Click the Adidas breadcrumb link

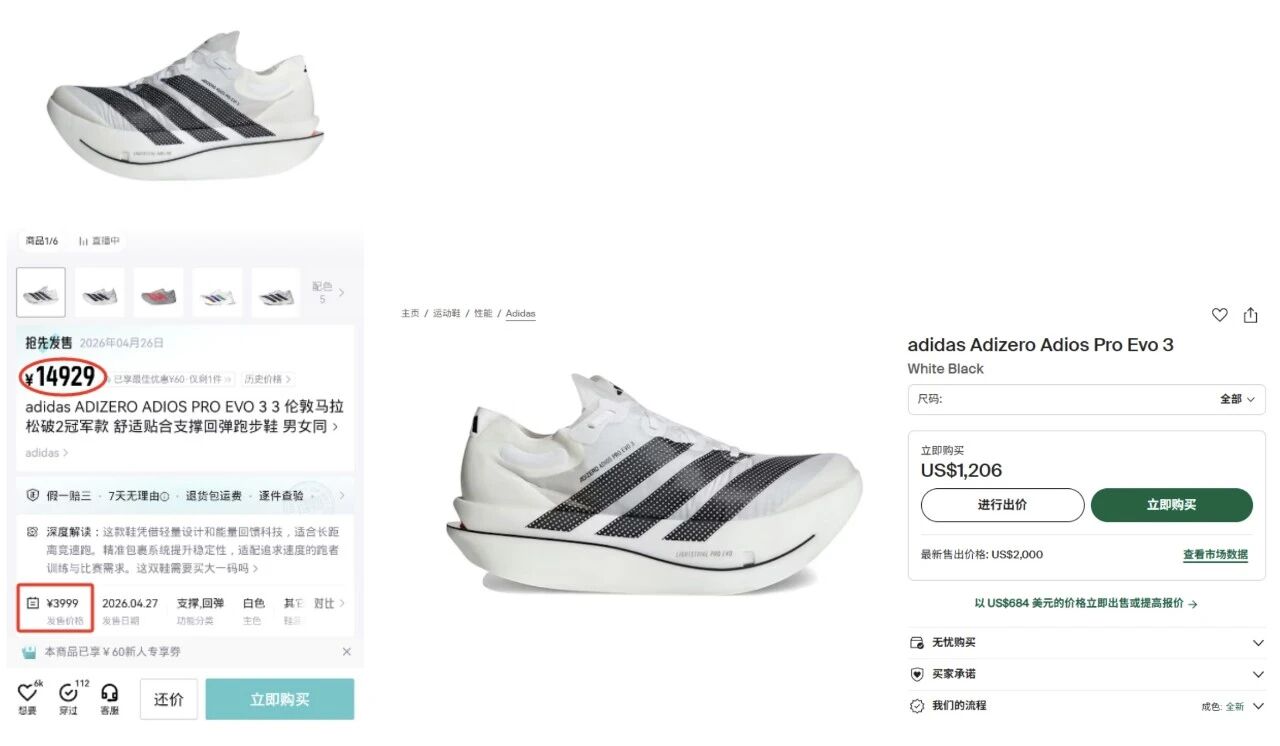520,314
